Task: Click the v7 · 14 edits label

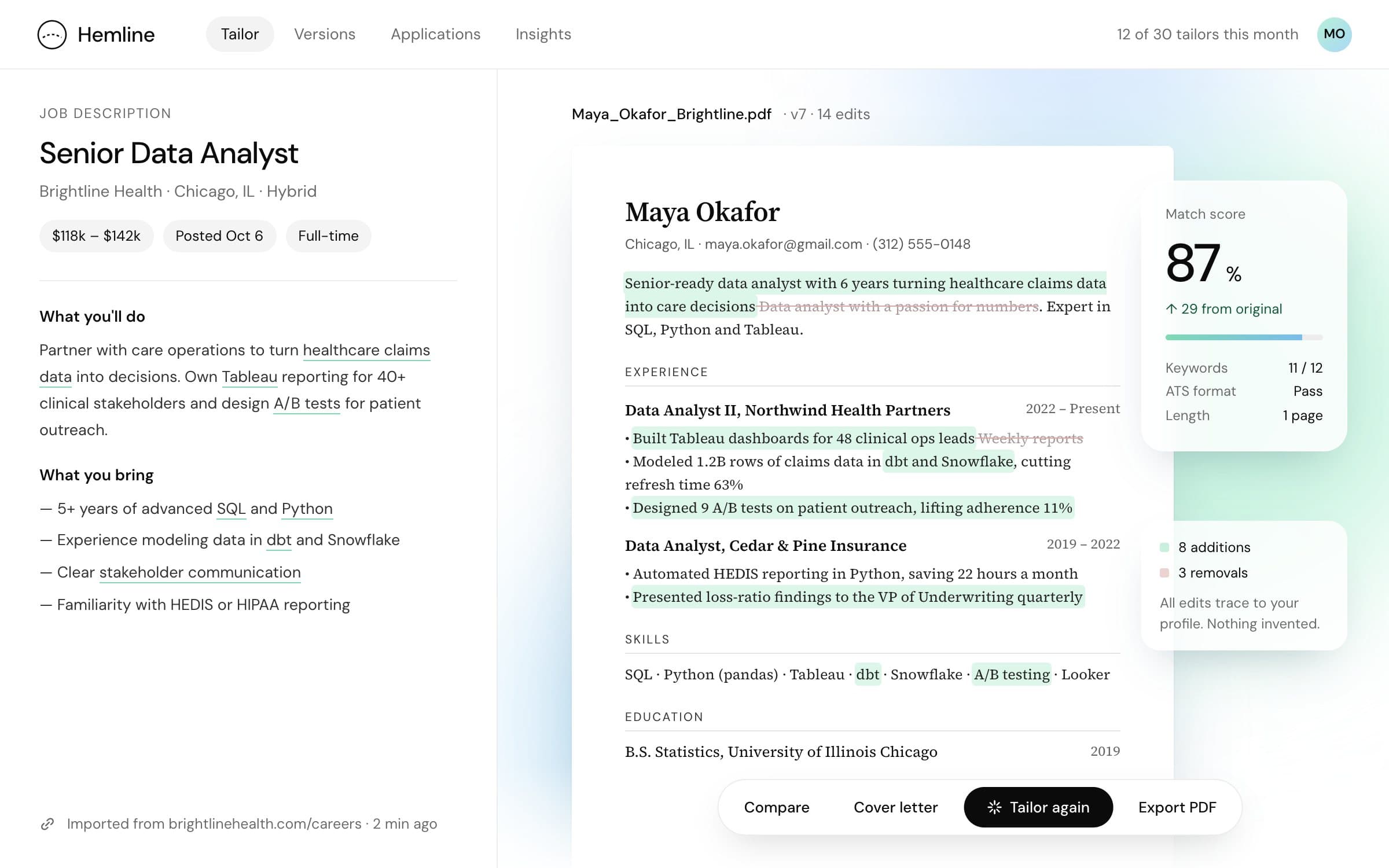Action: tap(827, 114)
